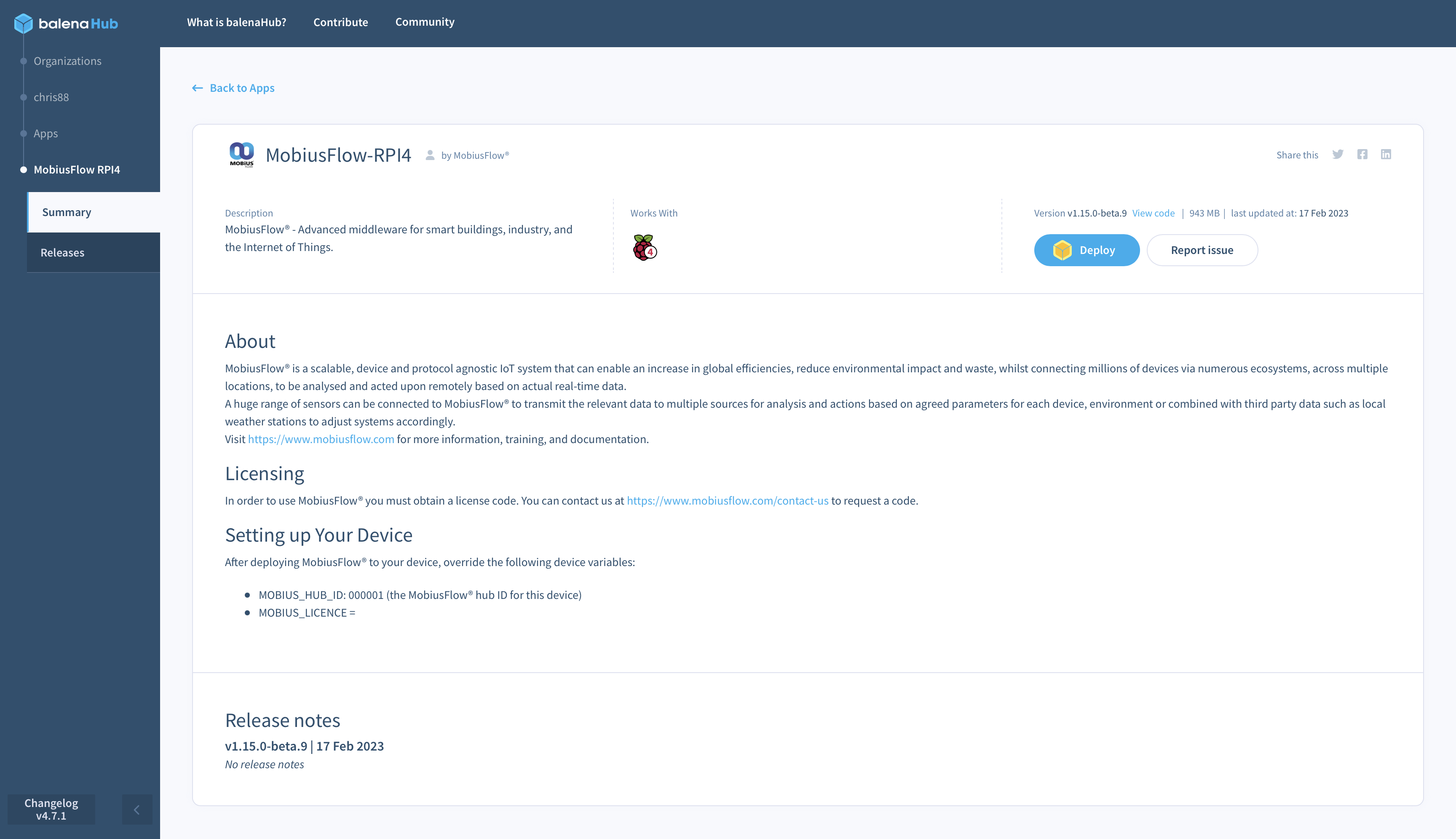Open the Contribute menu item
Screen dimensions: 1456x839
click(x=341, y=22)
